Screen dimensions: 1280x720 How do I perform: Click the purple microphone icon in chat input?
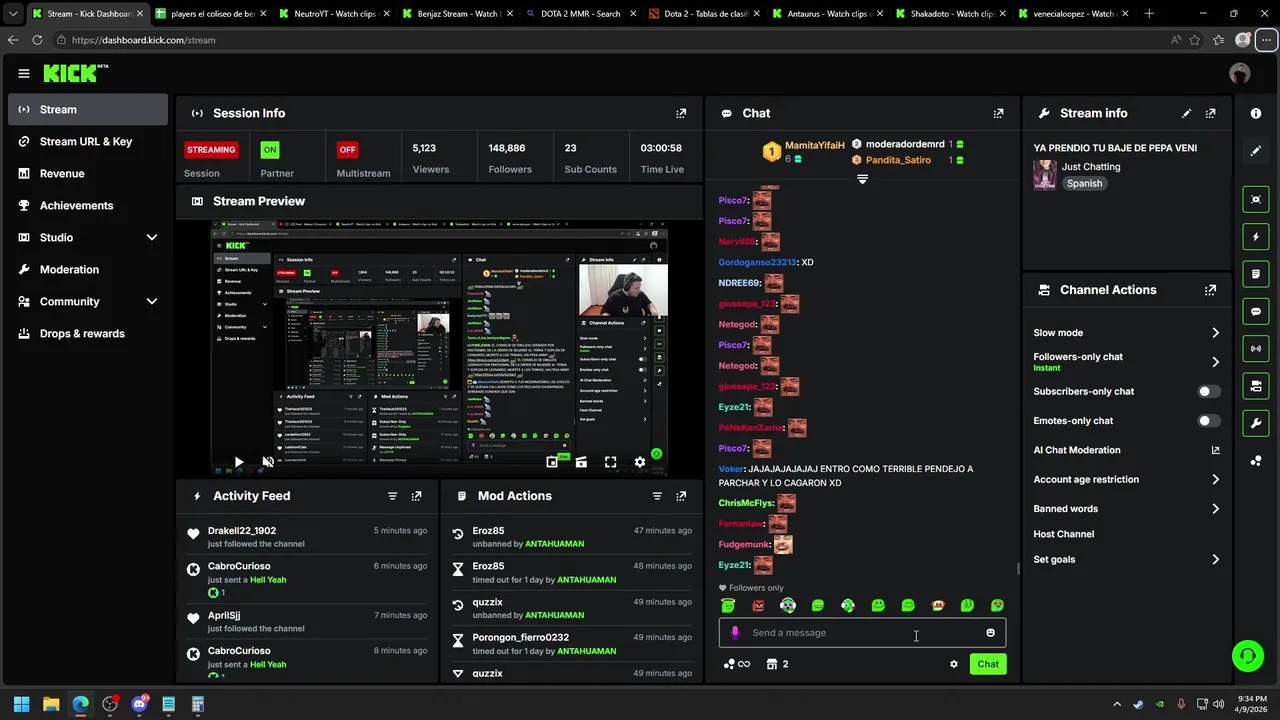click(735, 632)
